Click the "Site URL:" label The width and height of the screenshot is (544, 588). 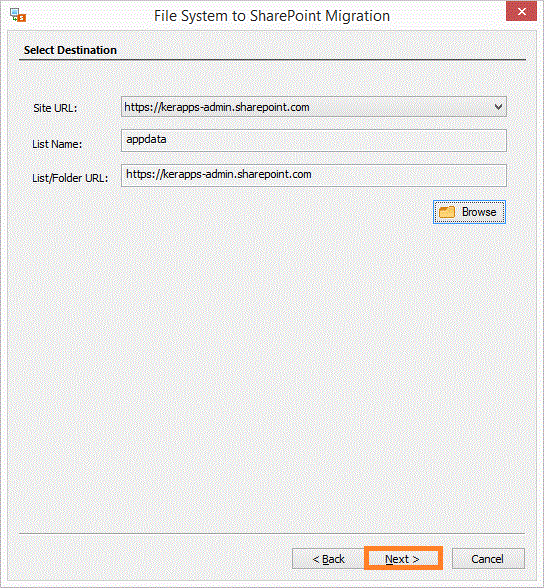(x=55, y=108)
